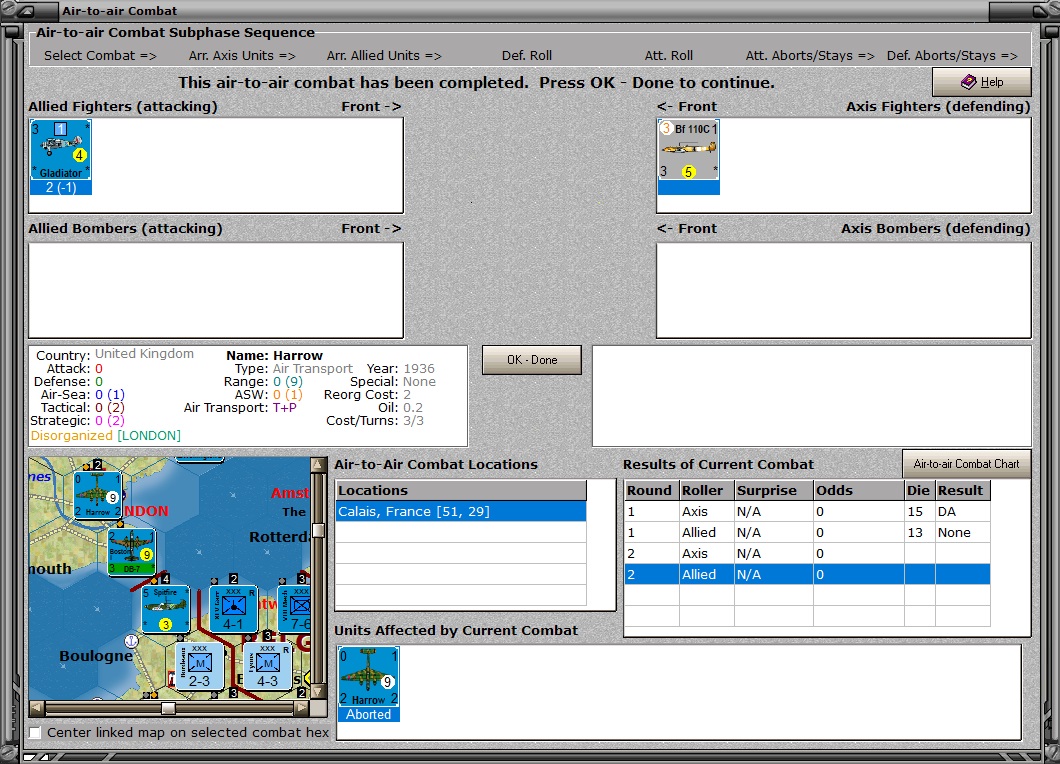Viewport: 1060px width, 764px height.
Task: Click the map's vertical scrollbar up arrow
Action: 318,464
